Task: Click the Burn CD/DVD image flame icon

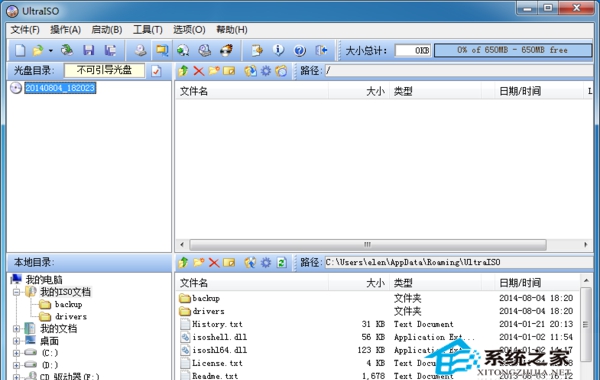Action: [227, 50]
